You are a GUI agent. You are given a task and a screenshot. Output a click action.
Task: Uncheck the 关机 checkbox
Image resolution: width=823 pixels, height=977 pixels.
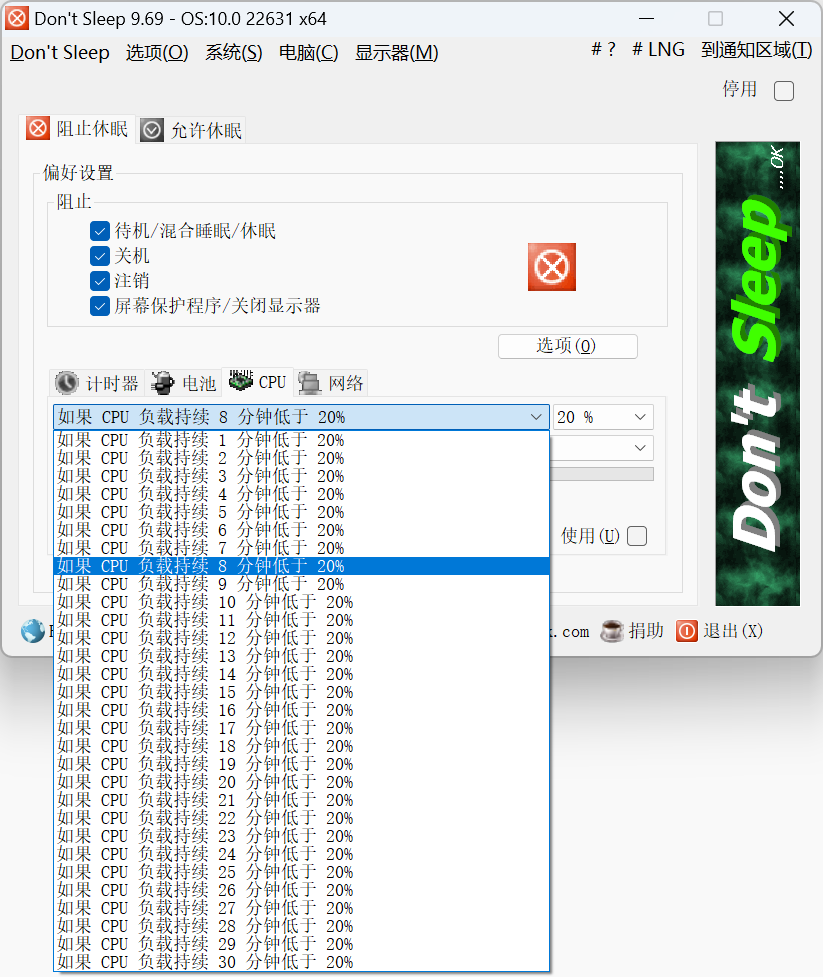coord(100,256)
